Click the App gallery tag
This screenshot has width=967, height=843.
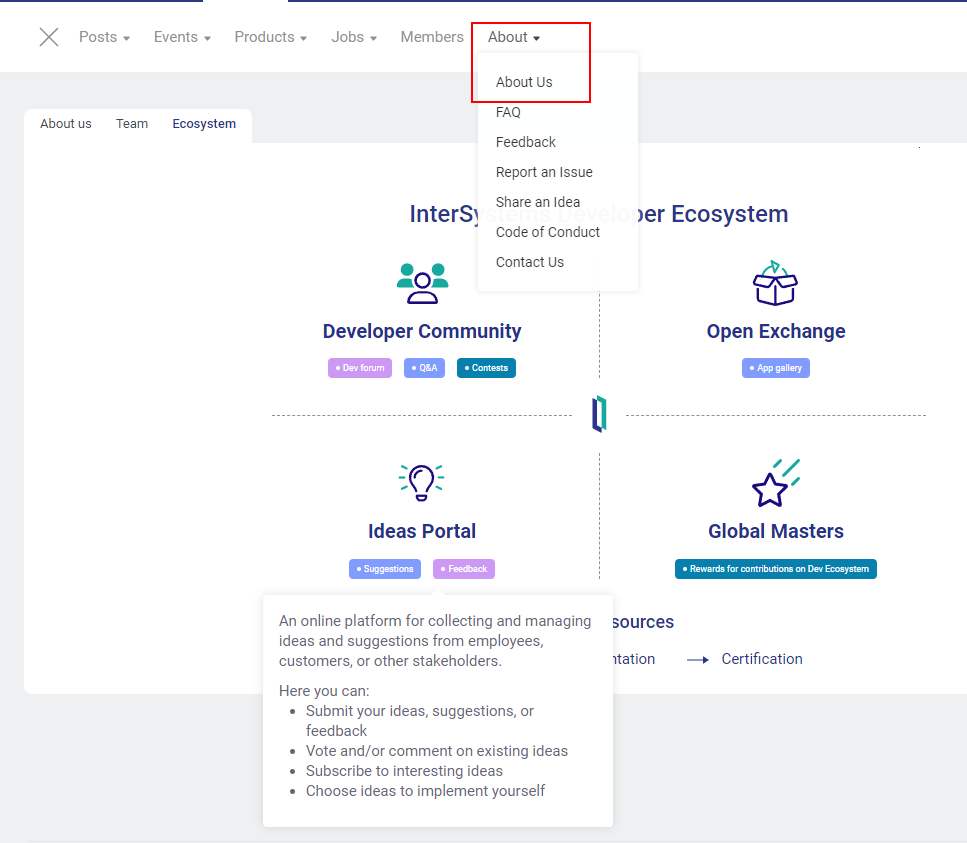pyautogui.click(x=776, y=368)
